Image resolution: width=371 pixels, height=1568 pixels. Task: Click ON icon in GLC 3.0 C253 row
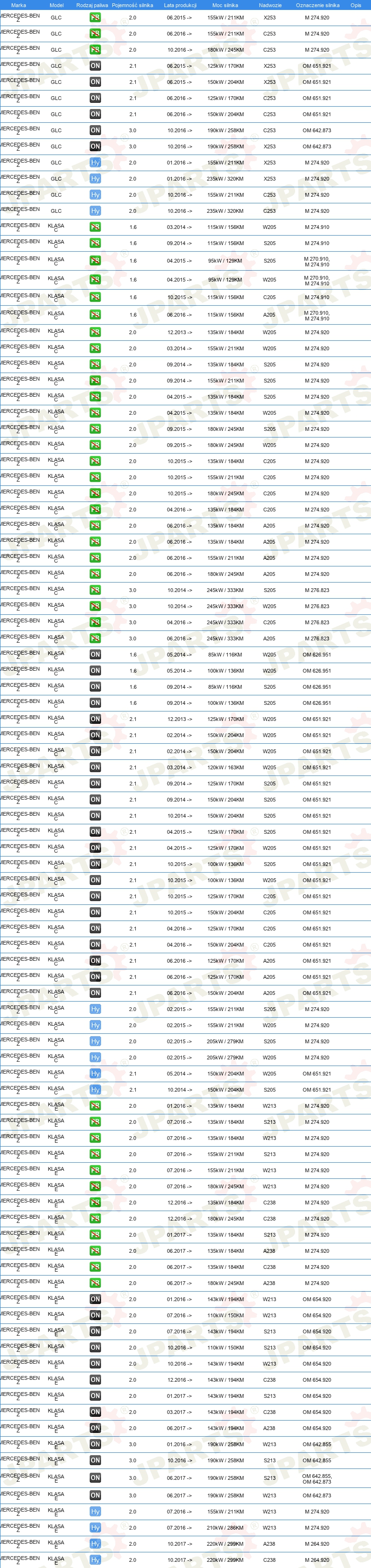(95, 130)
